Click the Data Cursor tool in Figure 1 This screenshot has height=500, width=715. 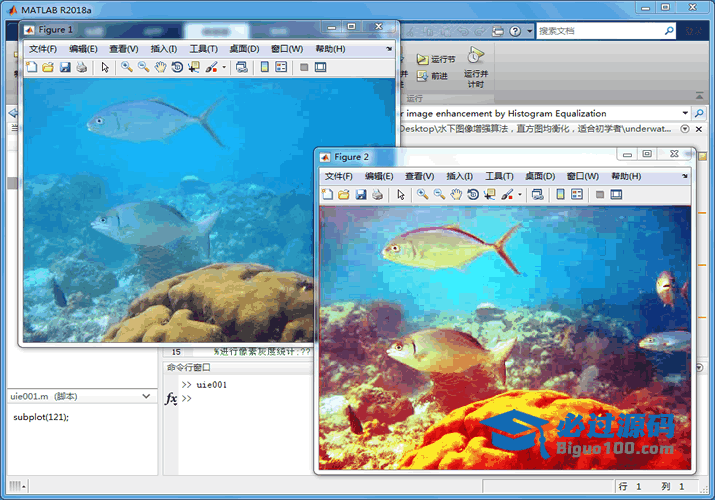(x=194, y=68)
